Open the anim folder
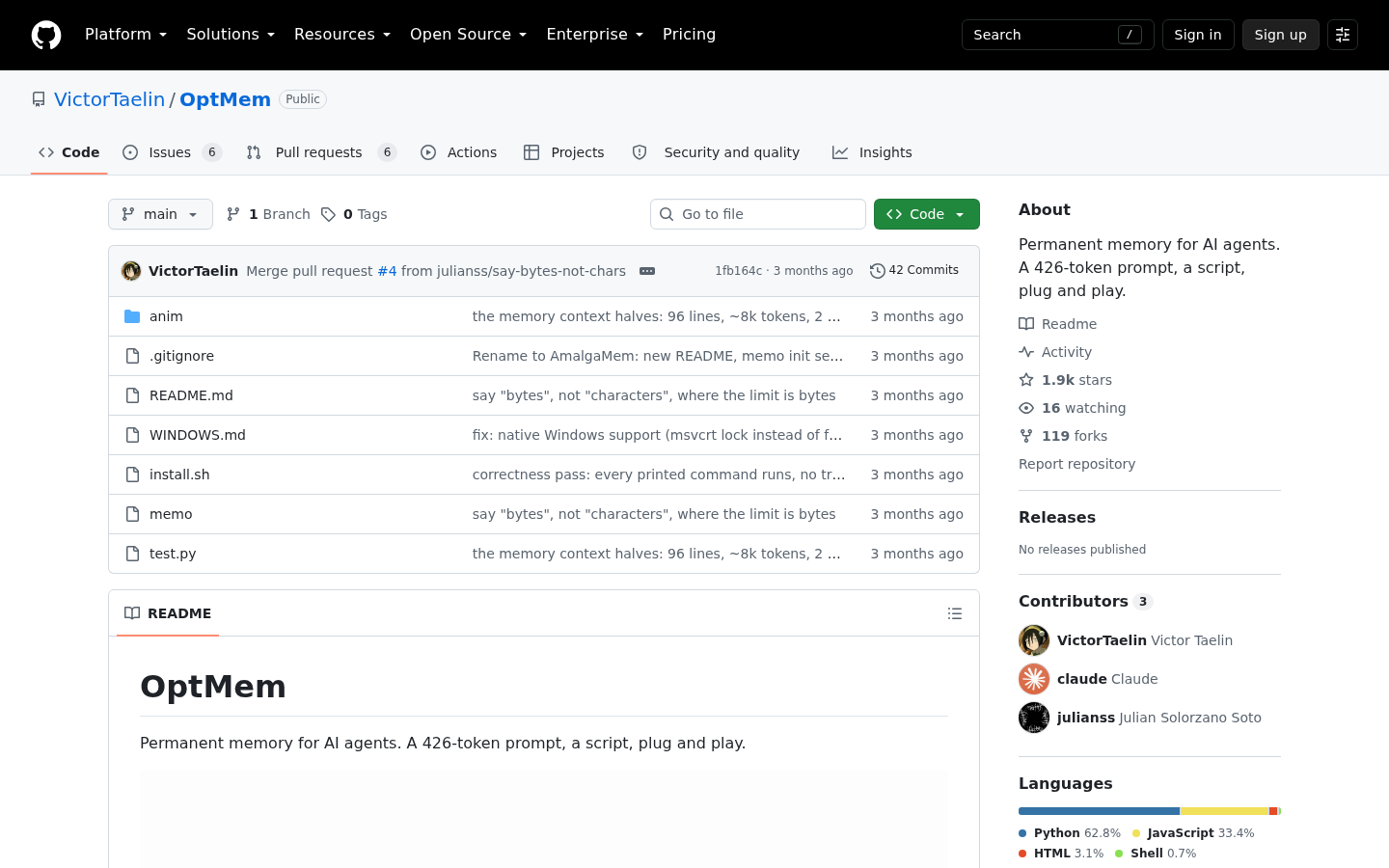 coord(166,316)
